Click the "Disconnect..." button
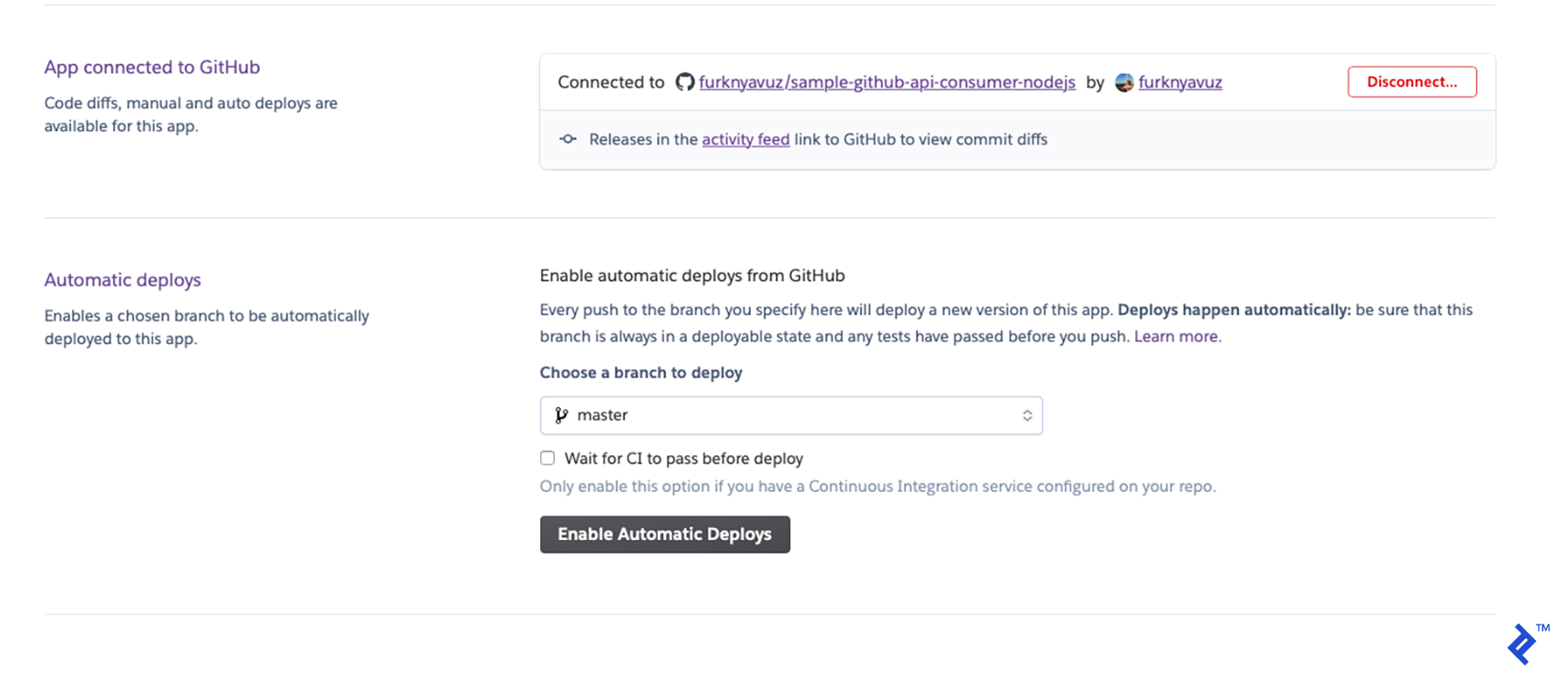Image resolution: width=1568 pixels, height=693 pixels. pyautogui.click(x=1411, y=81)
